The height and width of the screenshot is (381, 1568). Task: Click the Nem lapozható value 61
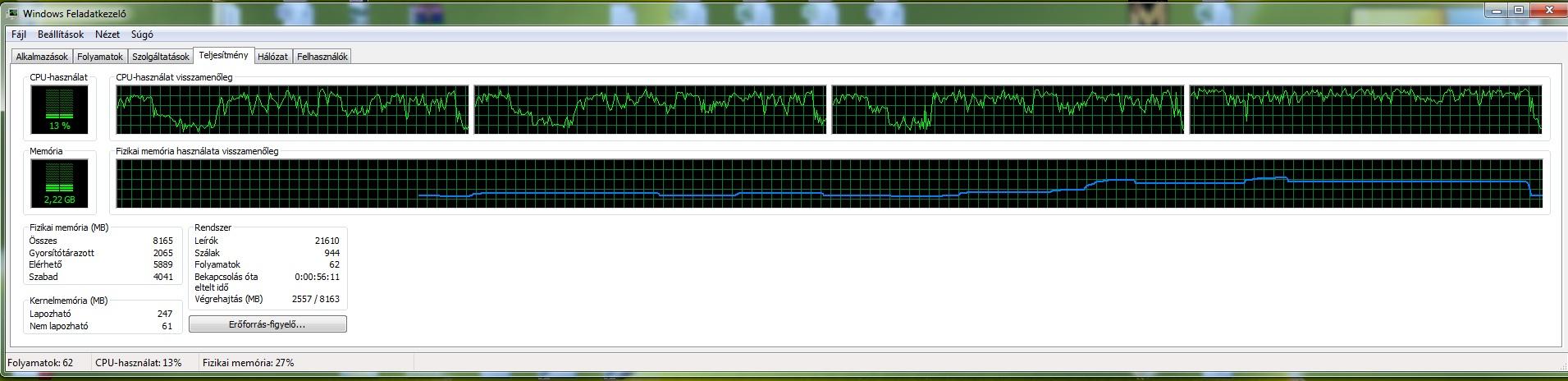click(x=167, y=326)
